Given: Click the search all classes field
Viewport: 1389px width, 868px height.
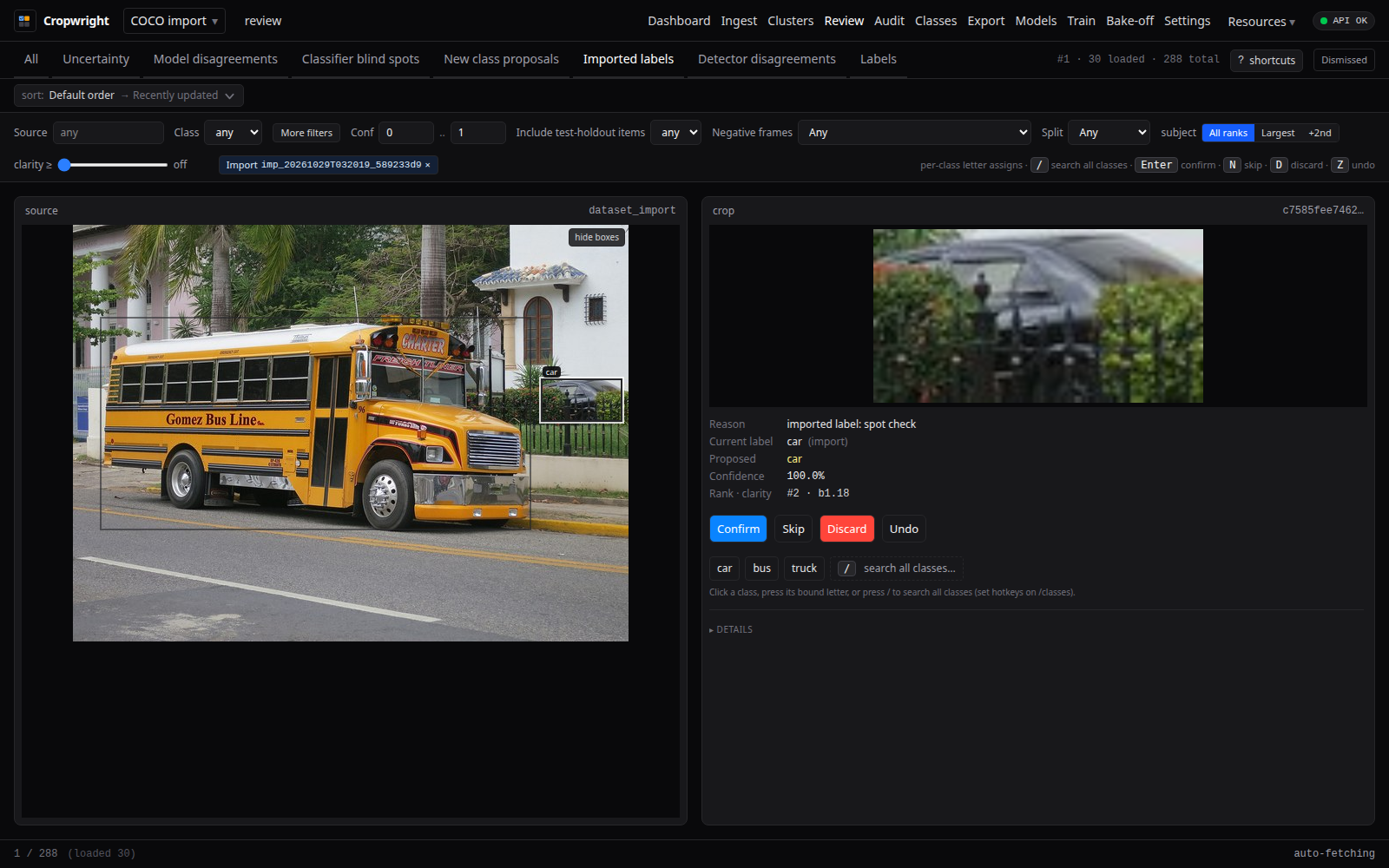Looking at the screenshot, I should pyautogui.click(x=897, y=569).
